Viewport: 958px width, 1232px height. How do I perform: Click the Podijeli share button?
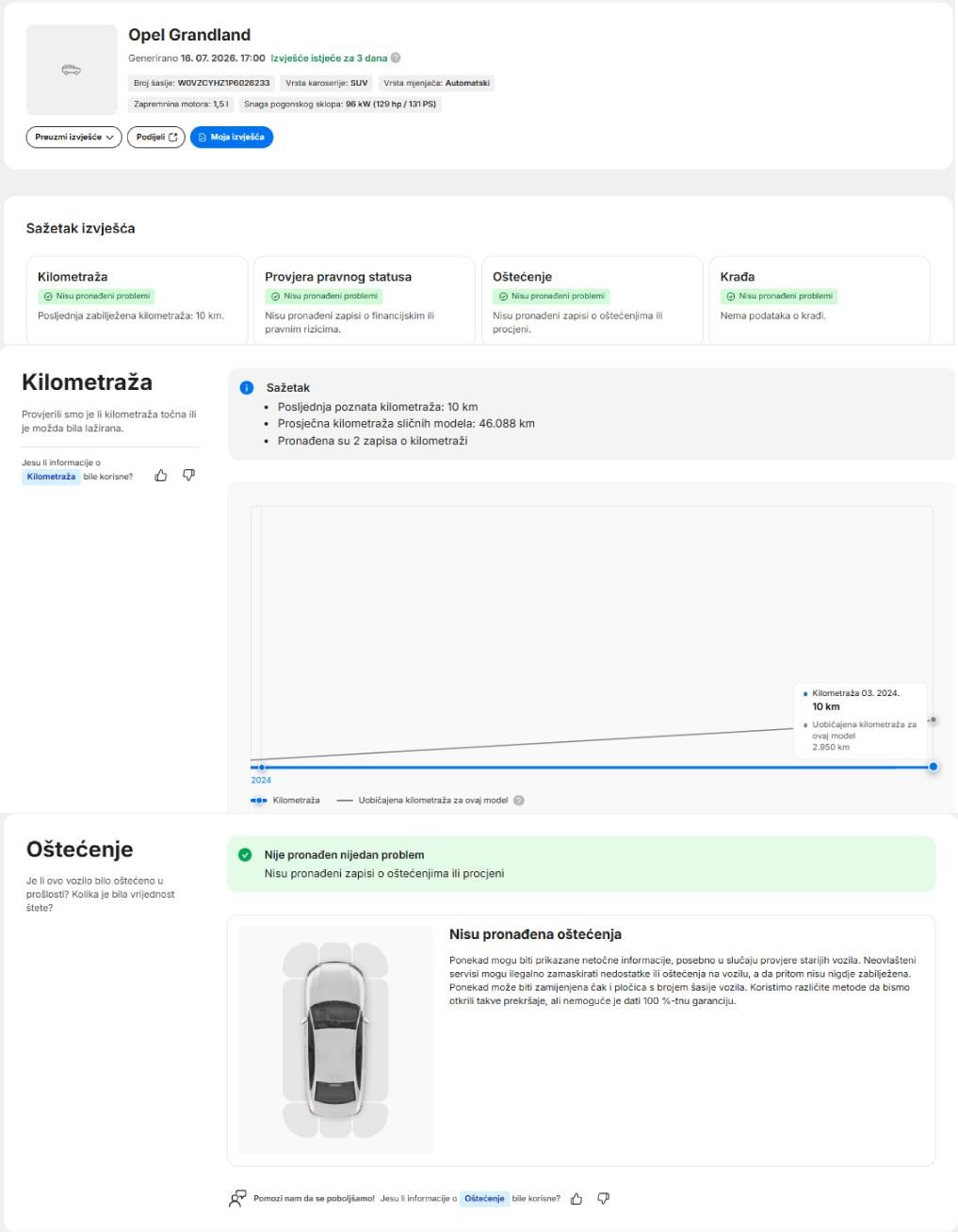pos(156,138)
